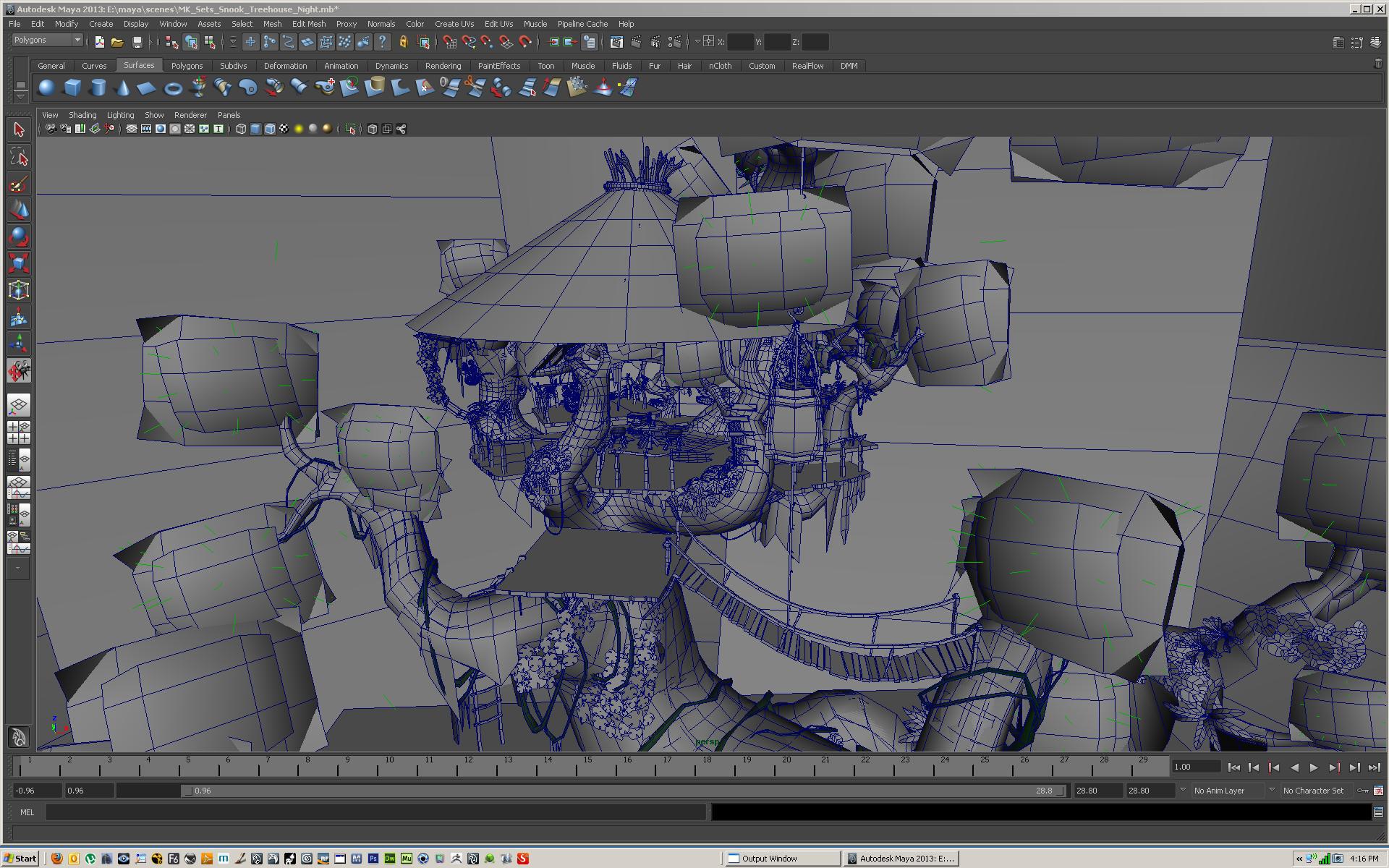Click the Script Editor icon

pos(1378,812)
